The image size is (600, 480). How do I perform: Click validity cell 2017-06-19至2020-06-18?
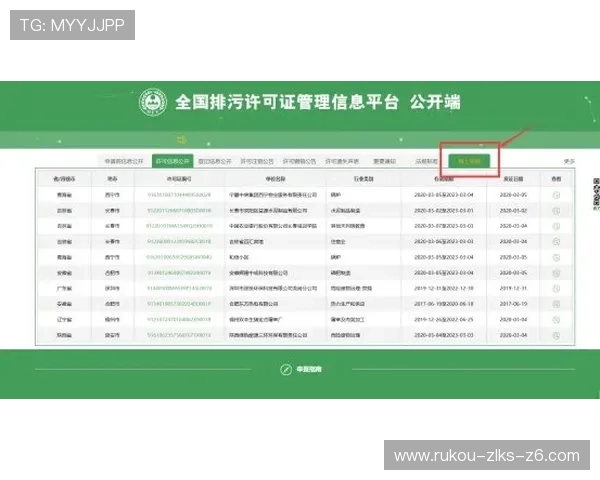pos(444,304)
